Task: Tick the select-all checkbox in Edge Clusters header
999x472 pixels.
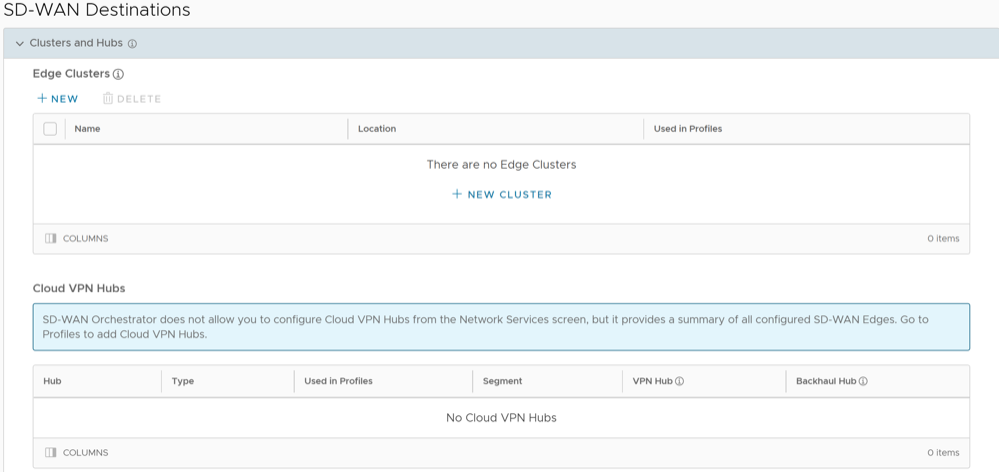Action: [x=50, y=129]
